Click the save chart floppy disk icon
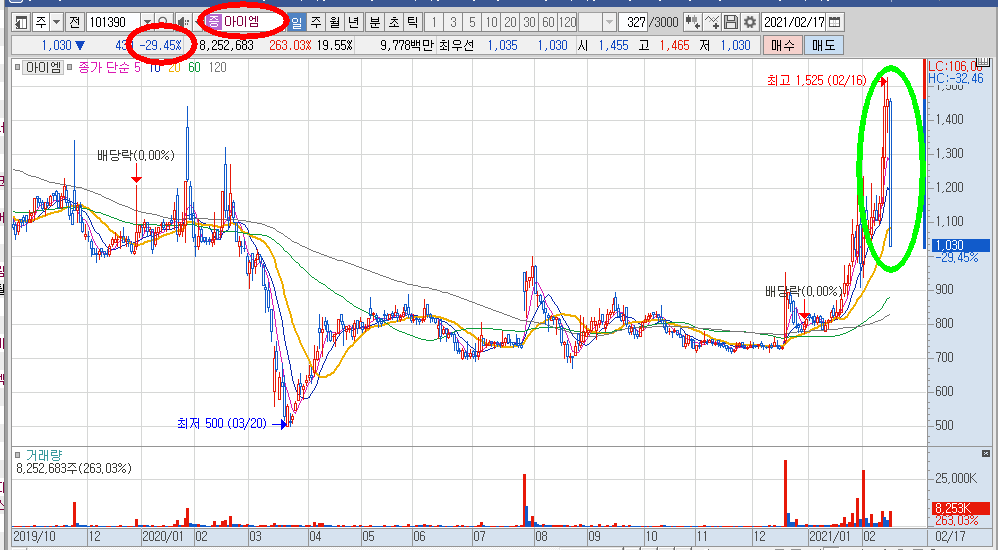The image size is (998, 550). pos(731,21)
